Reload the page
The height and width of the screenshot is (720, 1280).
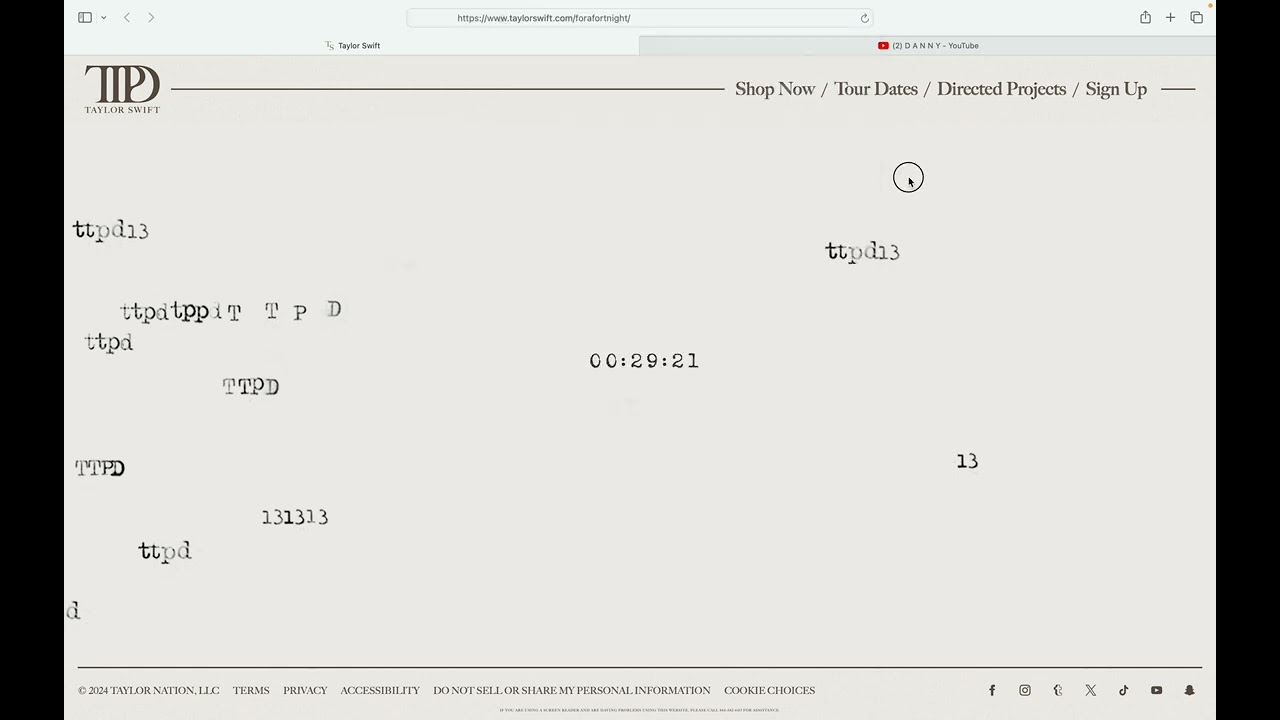point(865,18)
